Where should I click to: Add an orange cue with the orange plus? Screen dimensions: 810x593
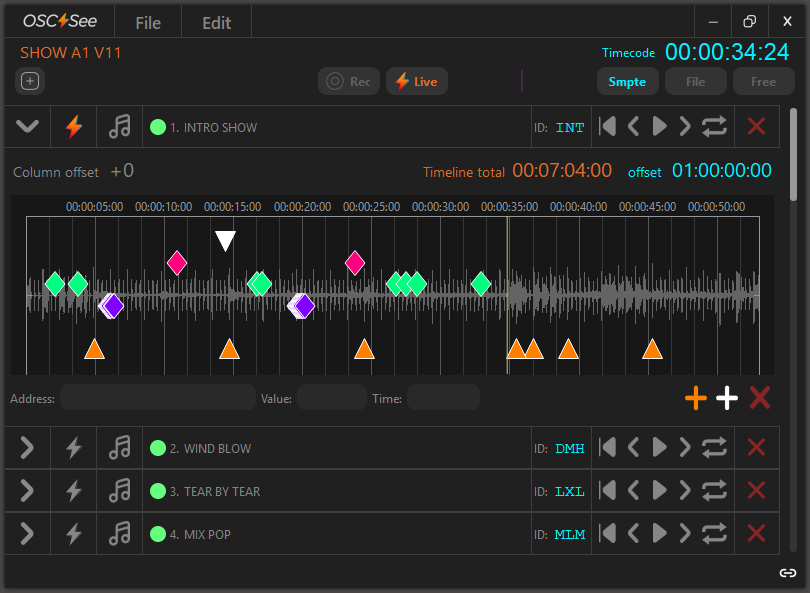[696, 398]
